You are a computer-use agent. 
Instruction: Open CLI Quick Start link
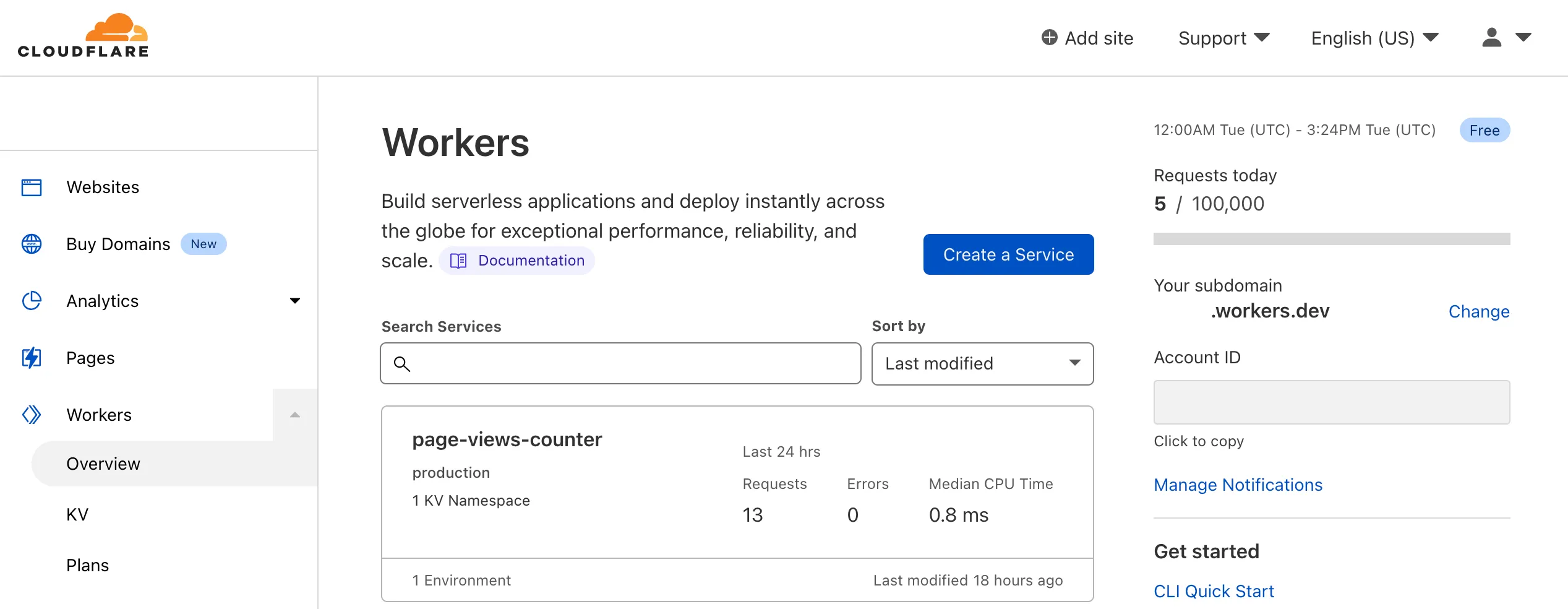pyautogui.click(x=1214, y=591)
